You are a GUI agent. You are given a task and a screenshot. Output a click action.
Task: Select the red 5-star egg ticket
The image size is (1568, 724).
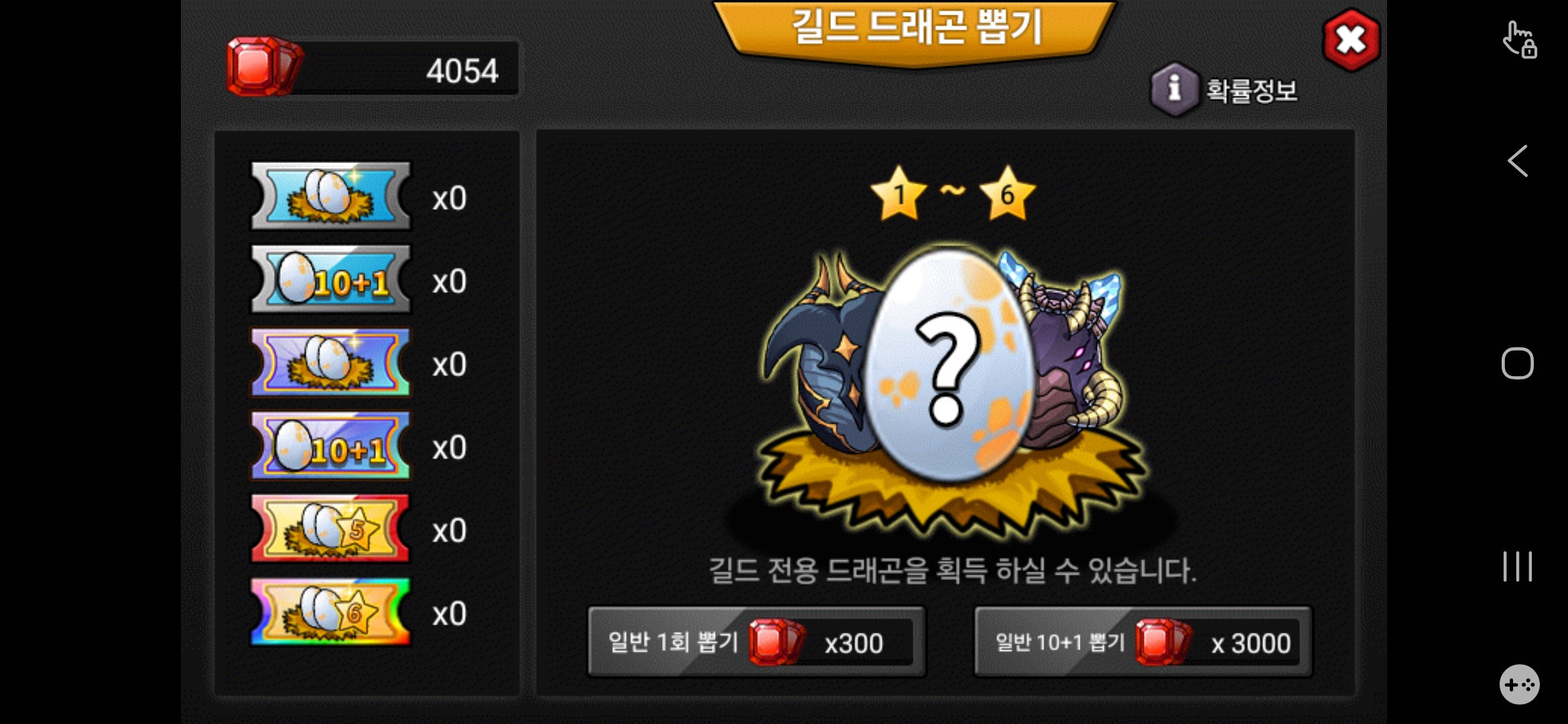(331, 529)
